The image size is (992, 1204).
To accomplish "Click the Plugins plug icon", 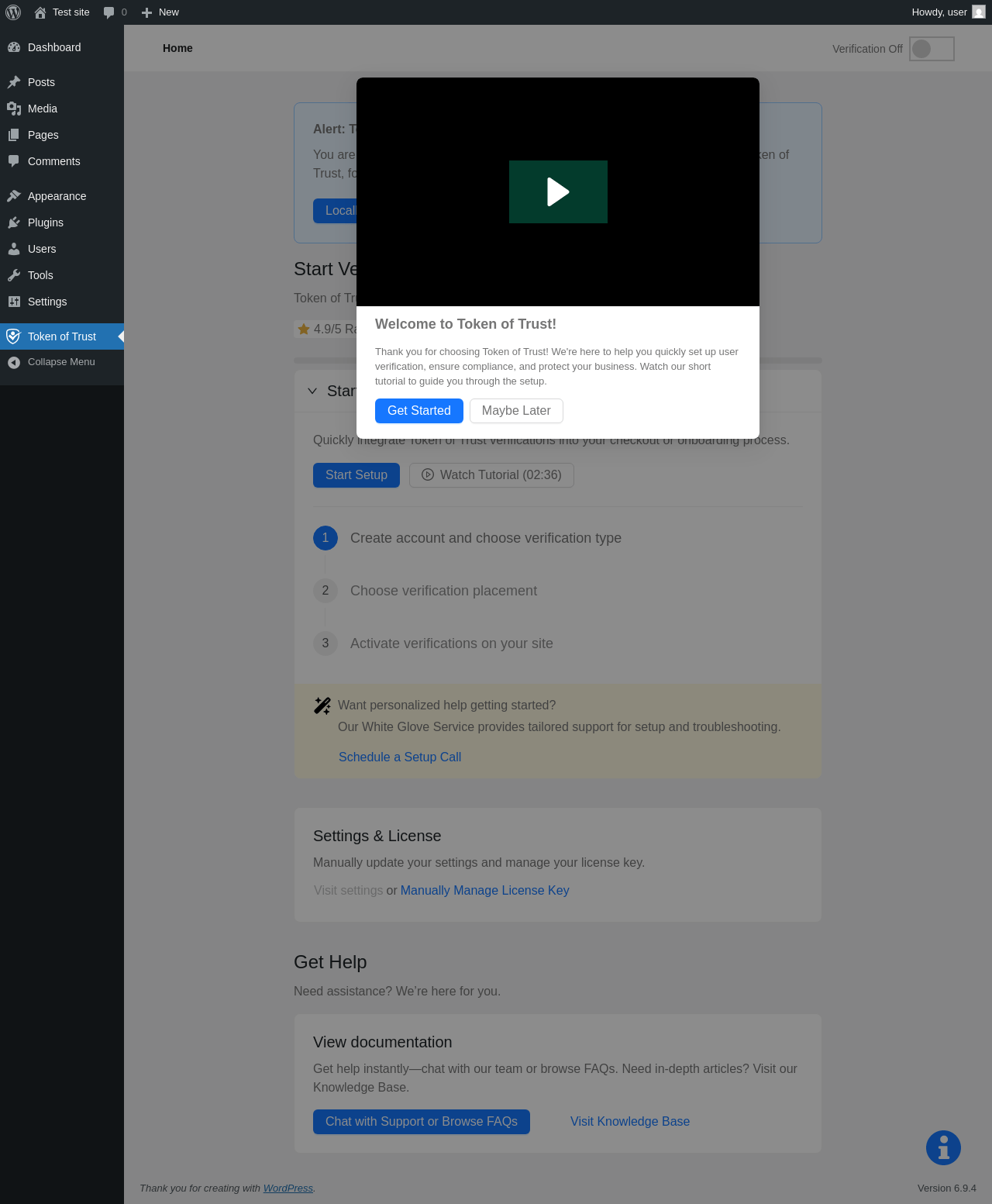I will pos(14,223).
